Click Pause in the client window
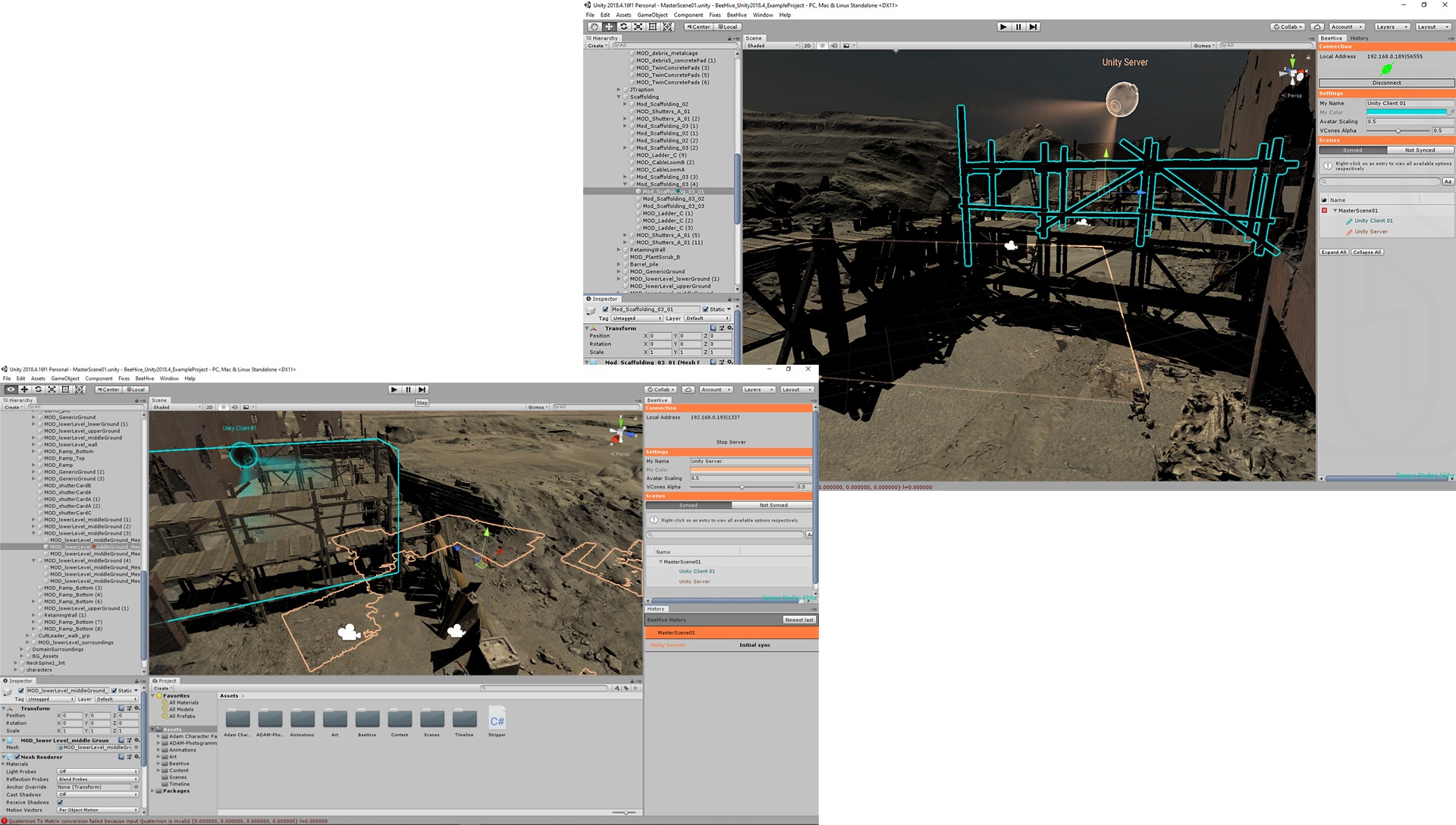This screenshot has width=1456, height=825. click(x=1018, y=27)
